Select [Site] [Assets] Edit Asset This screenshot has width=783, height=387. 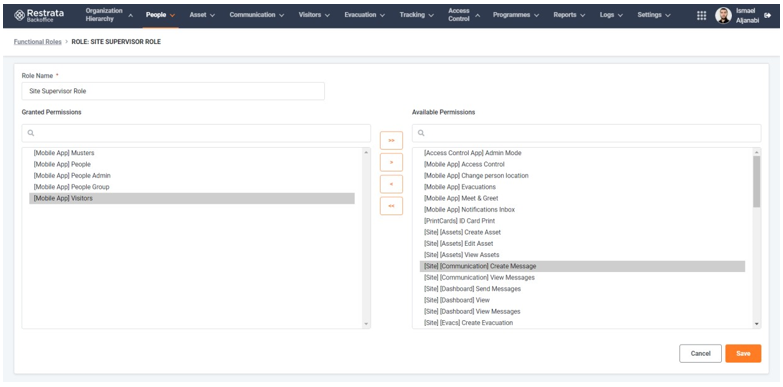(x=582, y=244)
